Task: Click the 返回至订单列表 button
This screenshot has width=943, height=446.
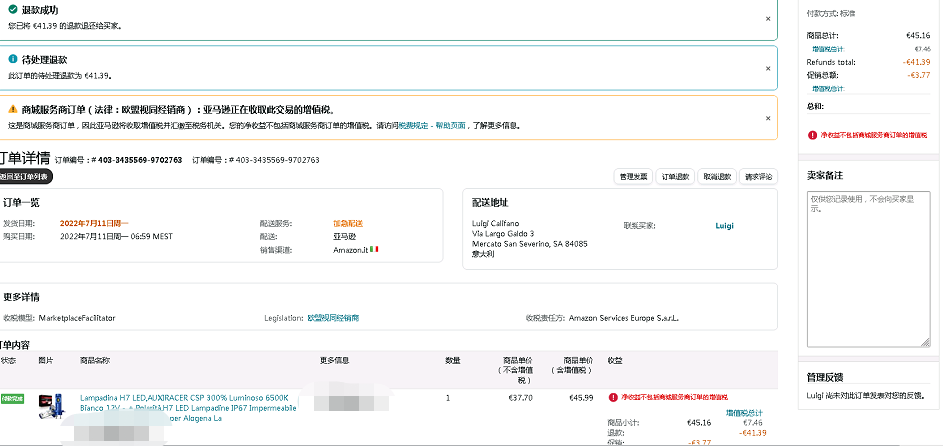Action: [x=24, y=176]
